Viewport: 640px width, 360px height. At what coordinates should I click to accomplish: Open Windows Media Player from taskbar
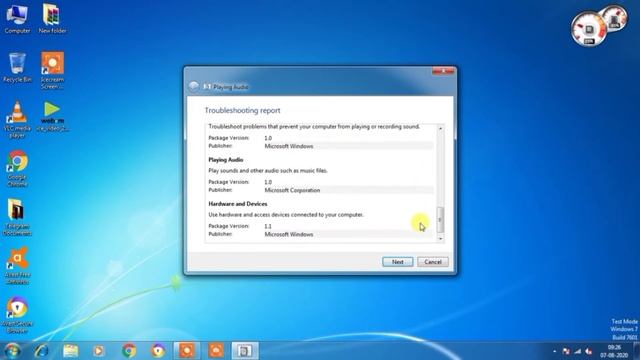pyautogui.click(x=99, y=351)
